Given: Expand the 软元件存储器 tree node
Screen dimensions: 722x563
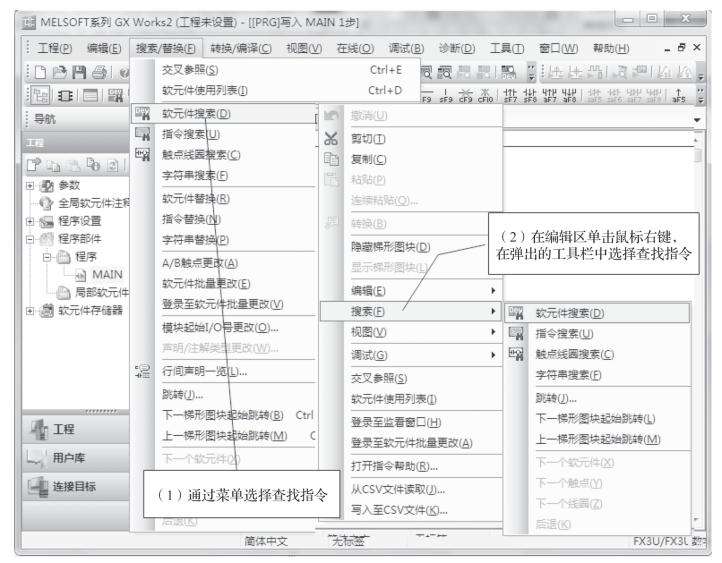Looking at the screenshot, I should (30, 311).
